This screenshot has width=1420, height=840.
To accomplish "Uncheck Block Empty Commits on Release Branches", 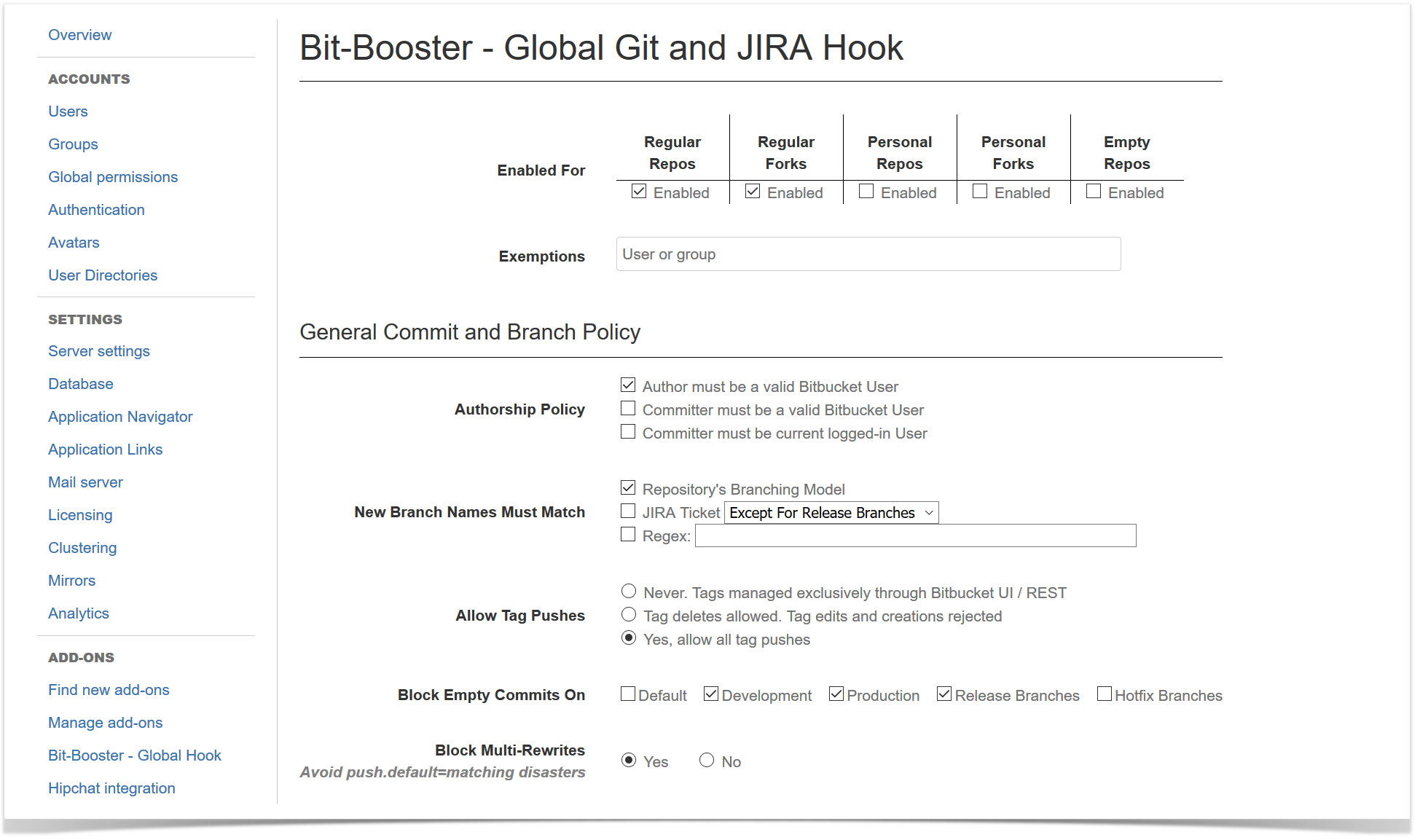I will 944,694.
